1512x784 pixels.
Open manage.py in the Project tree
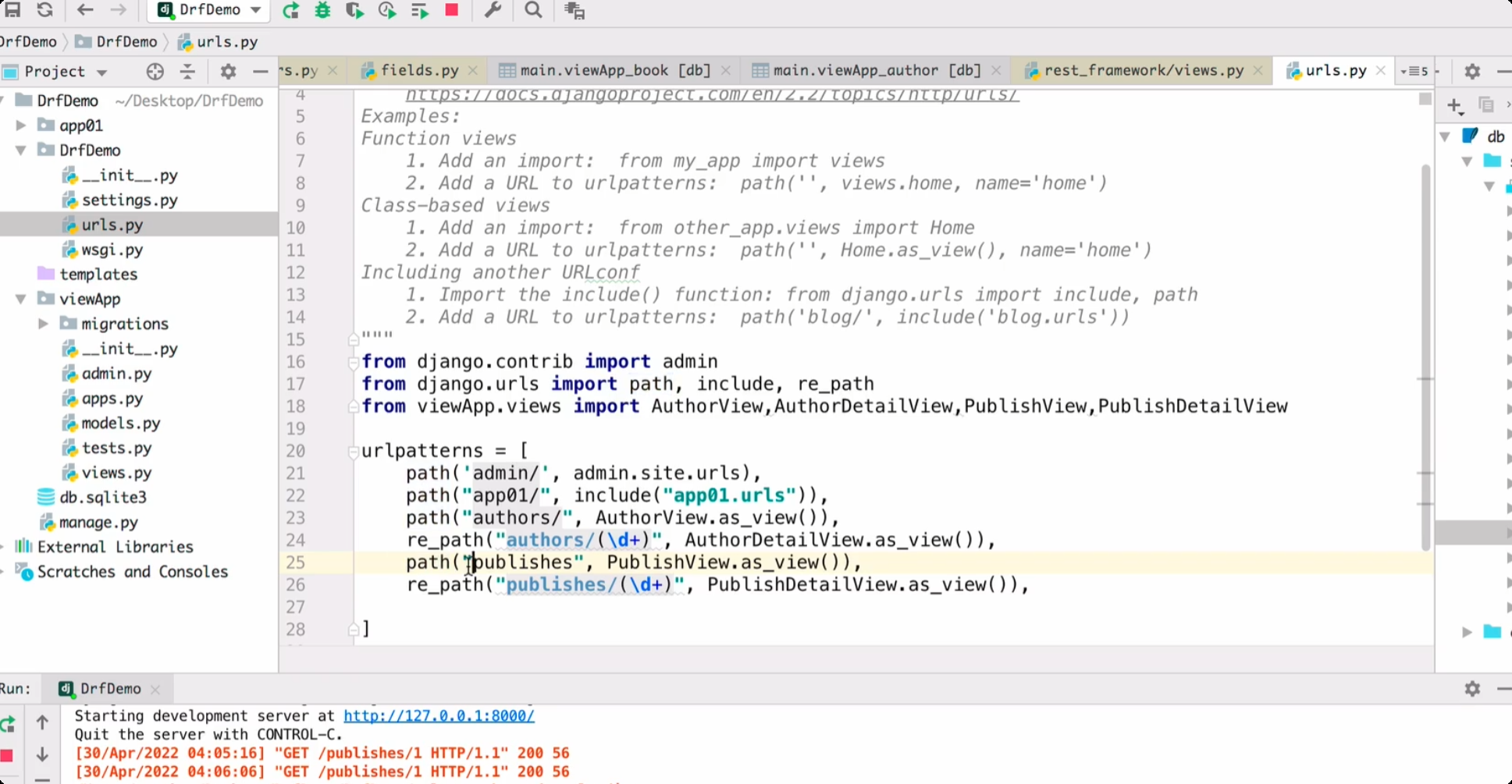click(98, 523)
